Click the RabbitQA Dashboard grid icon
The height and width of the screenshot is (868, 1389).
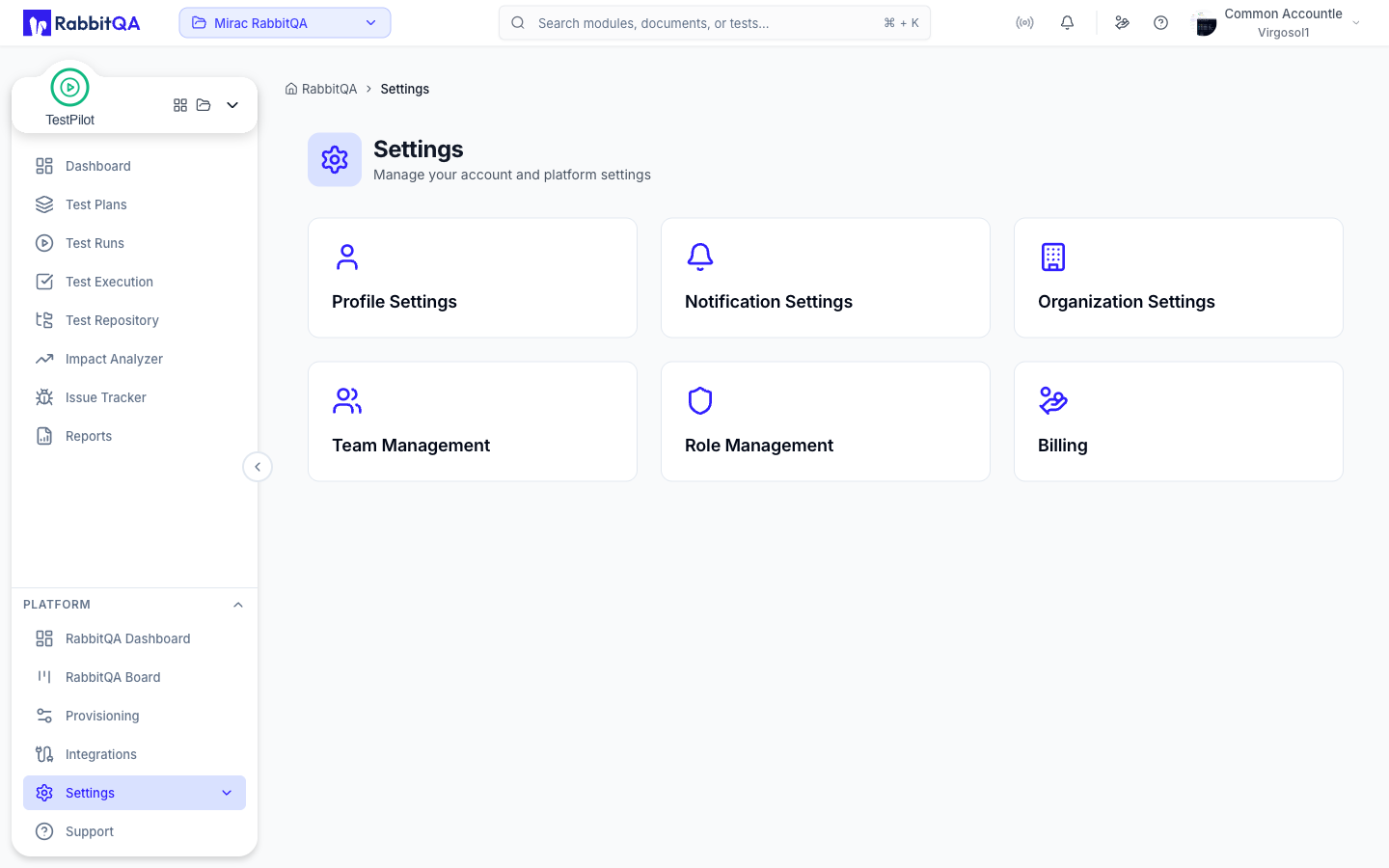pyautogui.click(x=44, y=638)
